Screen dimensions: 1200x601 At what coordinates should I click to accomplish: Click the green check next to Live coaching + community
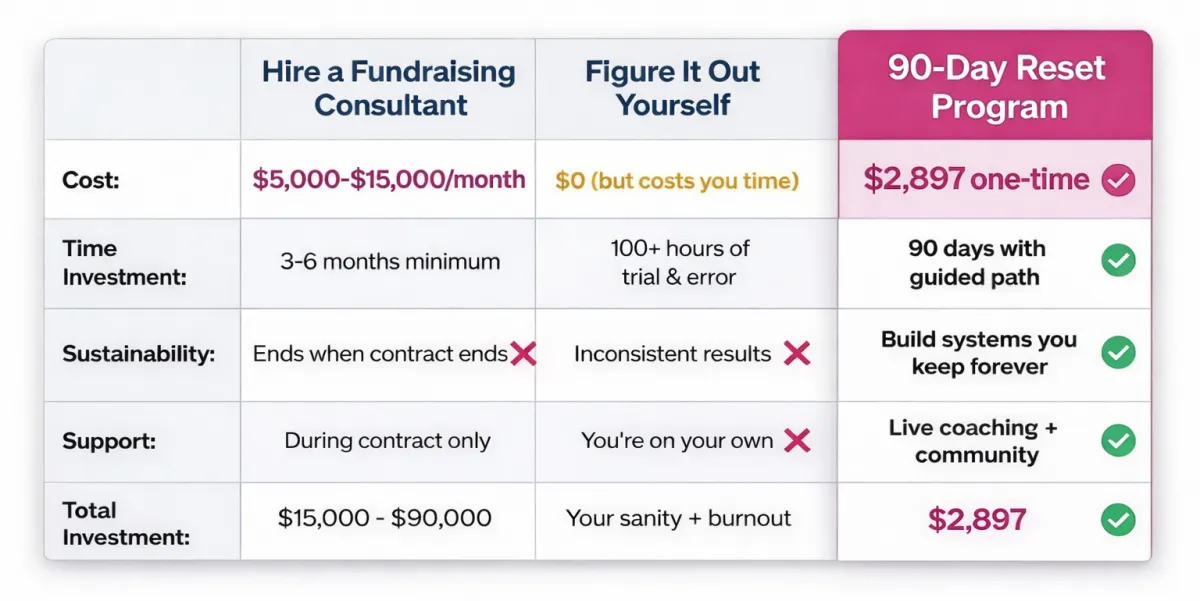pos(1118,441)
